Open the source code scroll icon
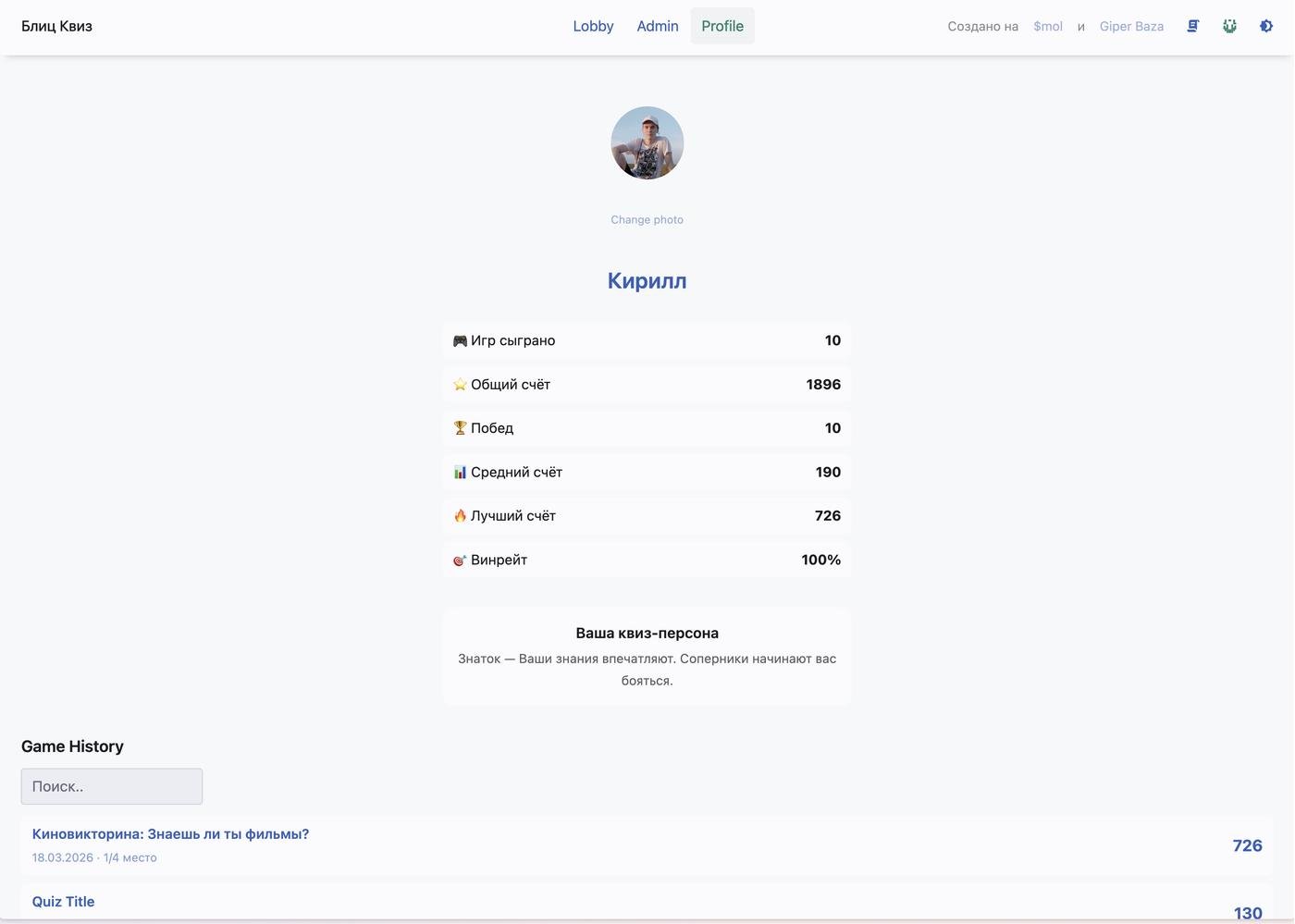1295x924 pixels. 1193,26
